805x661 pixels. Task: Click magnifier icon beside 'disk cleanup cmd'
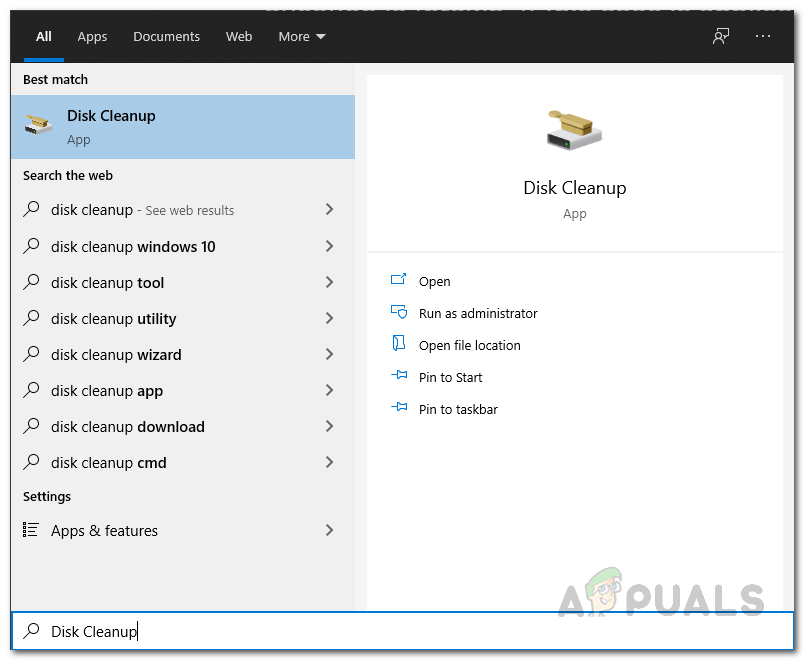(31, 462)
